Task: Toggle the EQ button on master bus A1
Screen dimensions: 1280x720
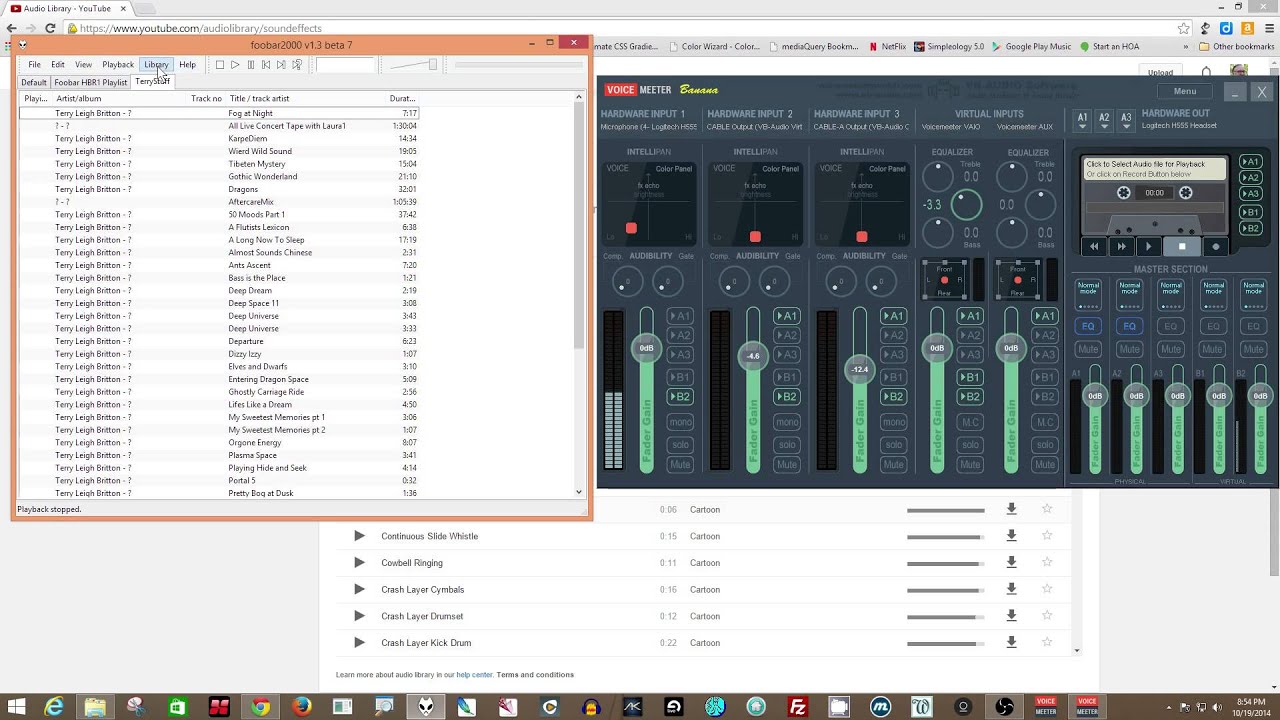Action: click(1088, 326)
